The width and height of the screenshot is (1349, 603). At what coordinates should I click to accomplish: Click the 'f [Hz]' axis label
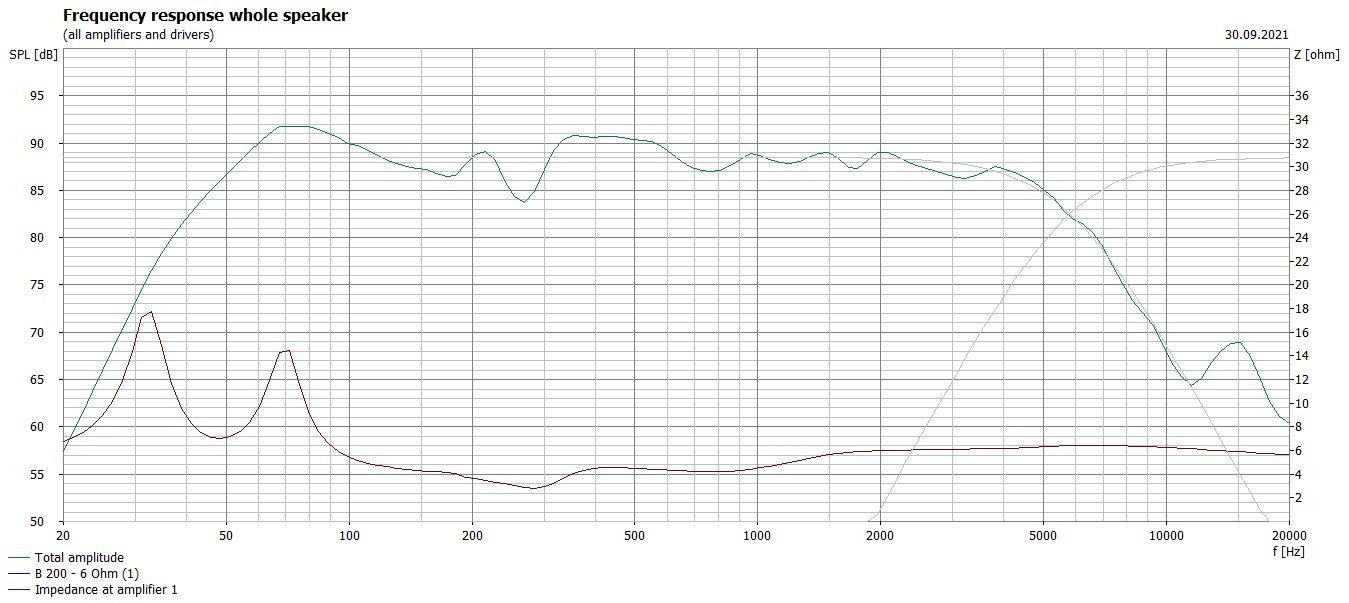pyautogui.click(x=1289, y=551)
